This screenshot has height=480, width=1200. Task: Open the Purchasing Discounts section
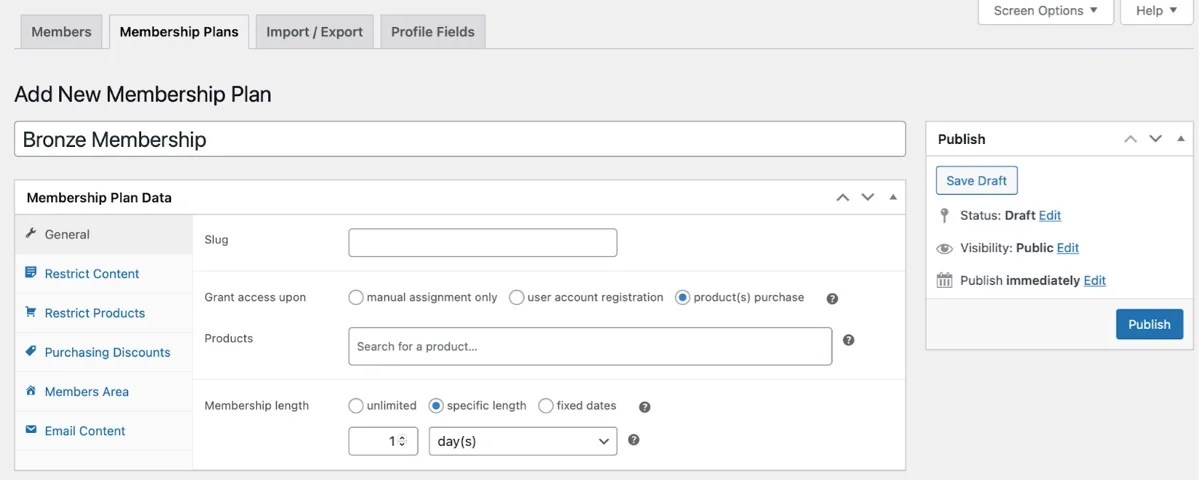coord(104,352)
